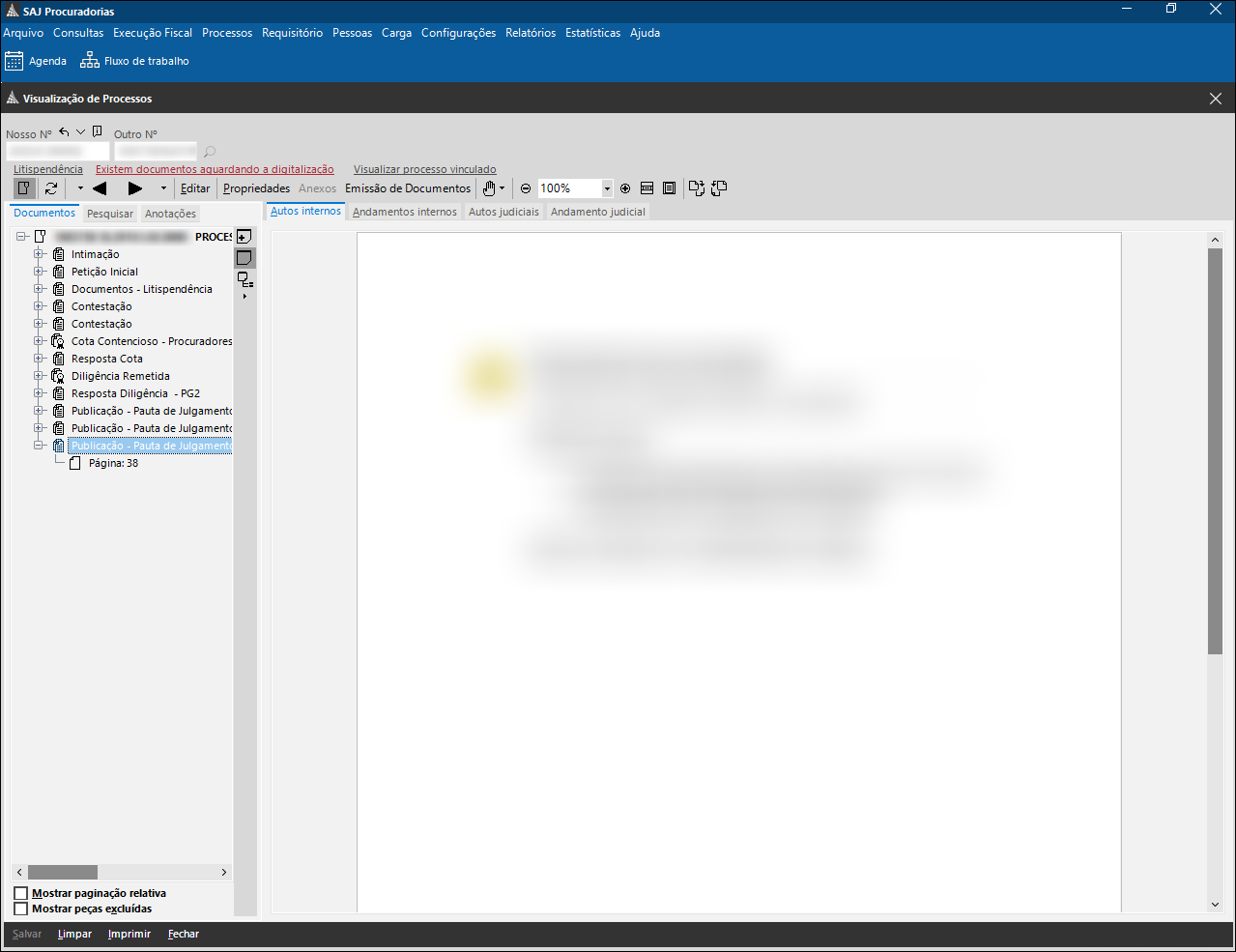The height and width of the screenshot is (952, 1236).
Task: Switch to the Andamentos internos tab
Action: (404, 212)
